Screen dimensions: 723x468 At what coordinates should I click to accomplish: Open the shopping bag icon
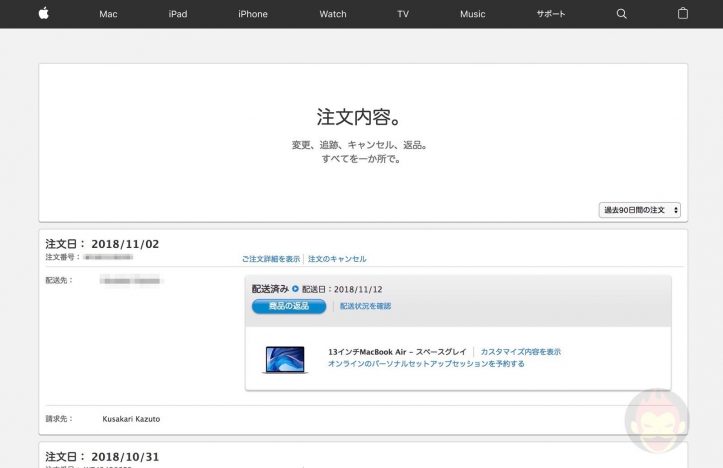(682, 13)
